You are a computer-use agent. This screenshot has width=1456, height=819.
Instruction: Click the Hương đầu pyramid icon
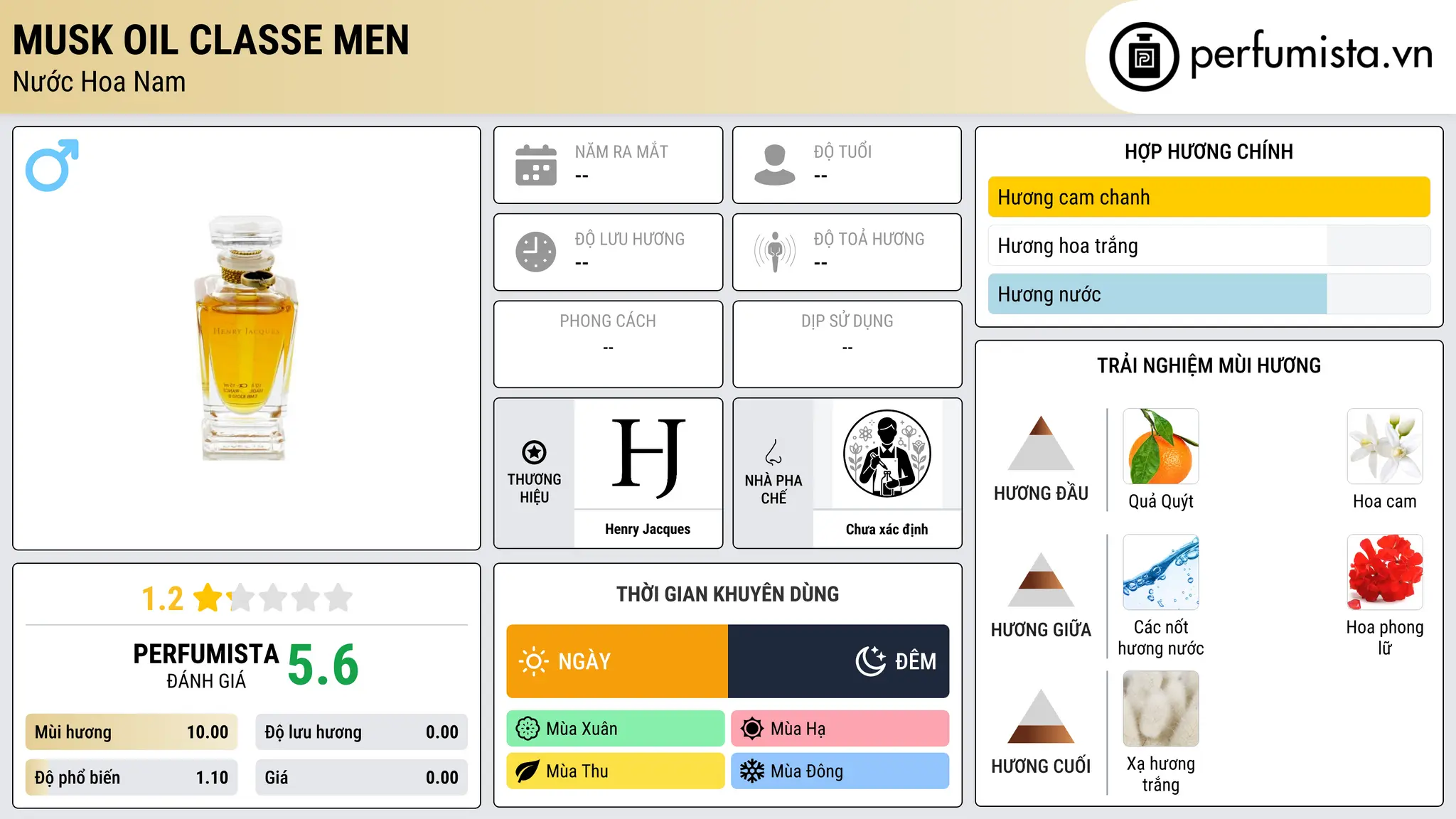[x=1041, y=443]
